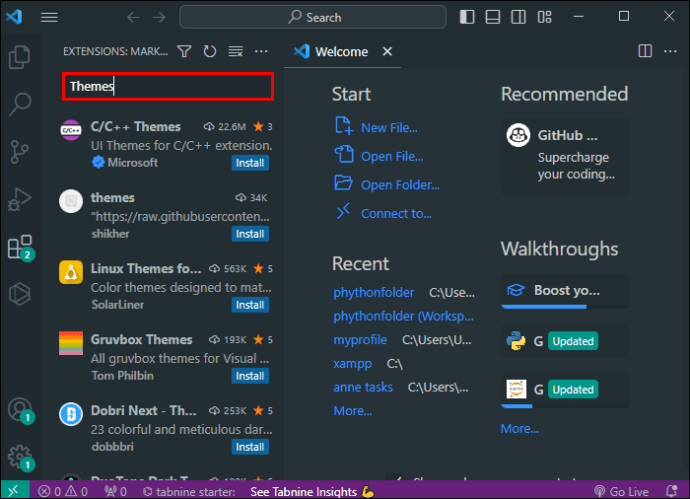This screenshot has width=690, height=499.
Task: Open the Source Control view
Action: 20,152
